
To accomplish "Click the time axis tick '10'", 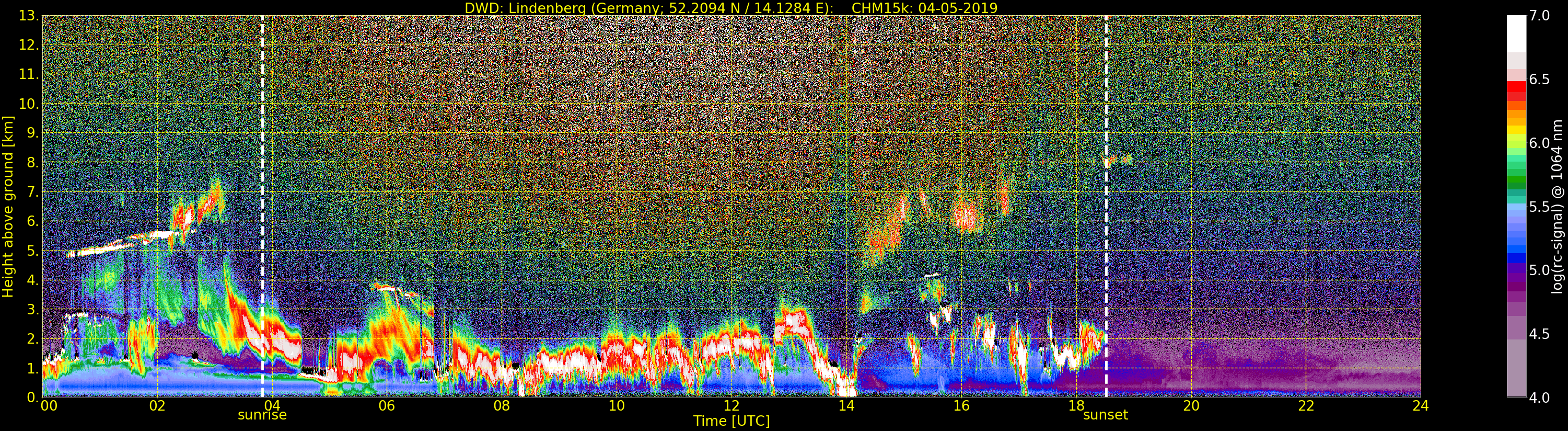I will tap(617, 406).
